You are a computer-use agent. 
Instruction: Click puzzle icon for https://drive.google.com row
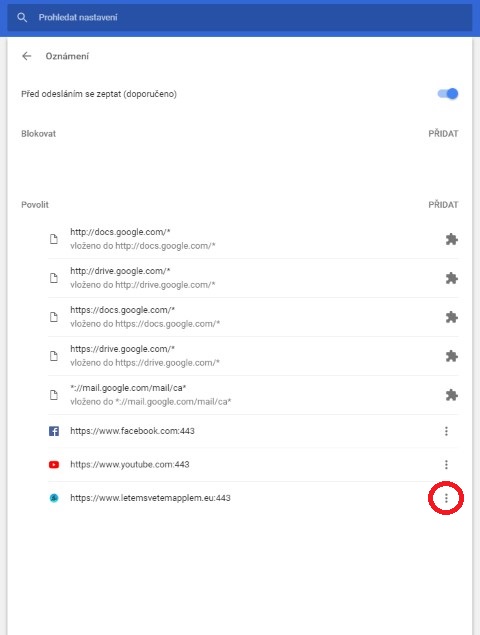[x=451, y=356]
